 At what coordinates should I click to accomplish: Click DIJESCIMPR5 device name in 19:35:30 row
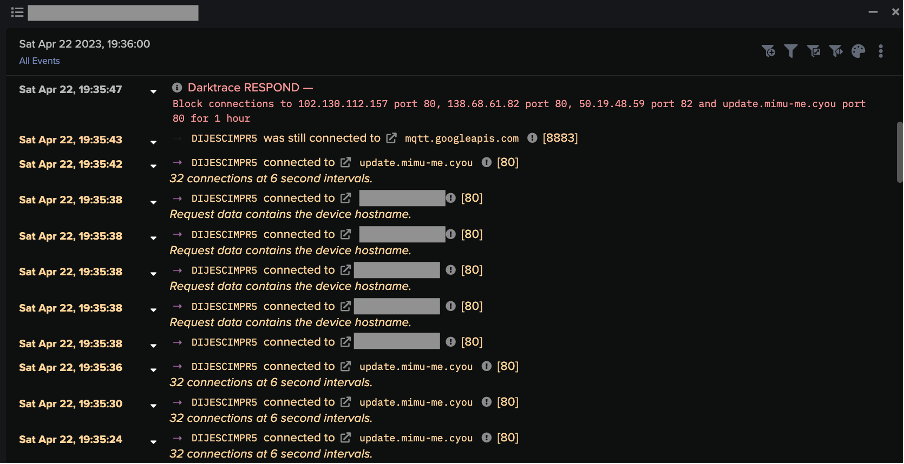[224, 402]
